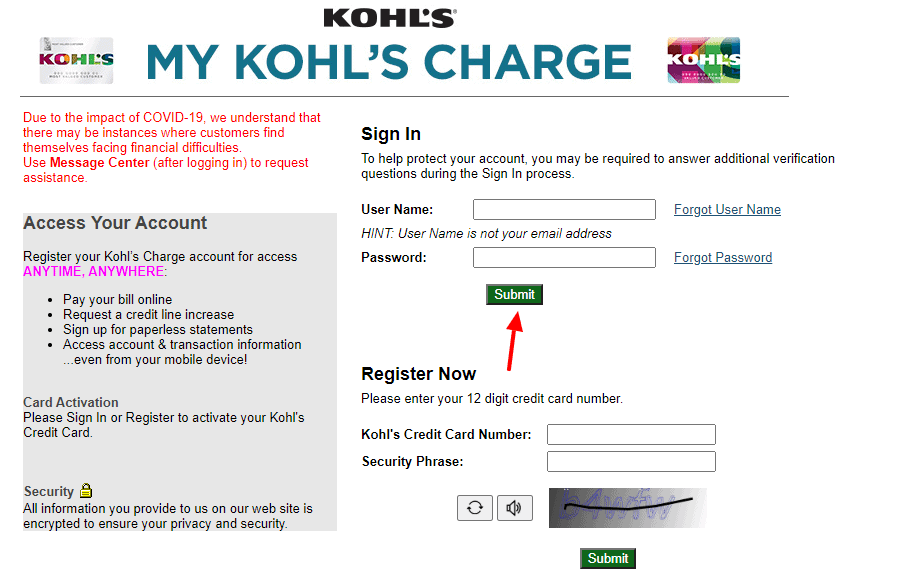The image size is (906, 587).
Task: Click the Register Now heading
Action: (418, 374)
